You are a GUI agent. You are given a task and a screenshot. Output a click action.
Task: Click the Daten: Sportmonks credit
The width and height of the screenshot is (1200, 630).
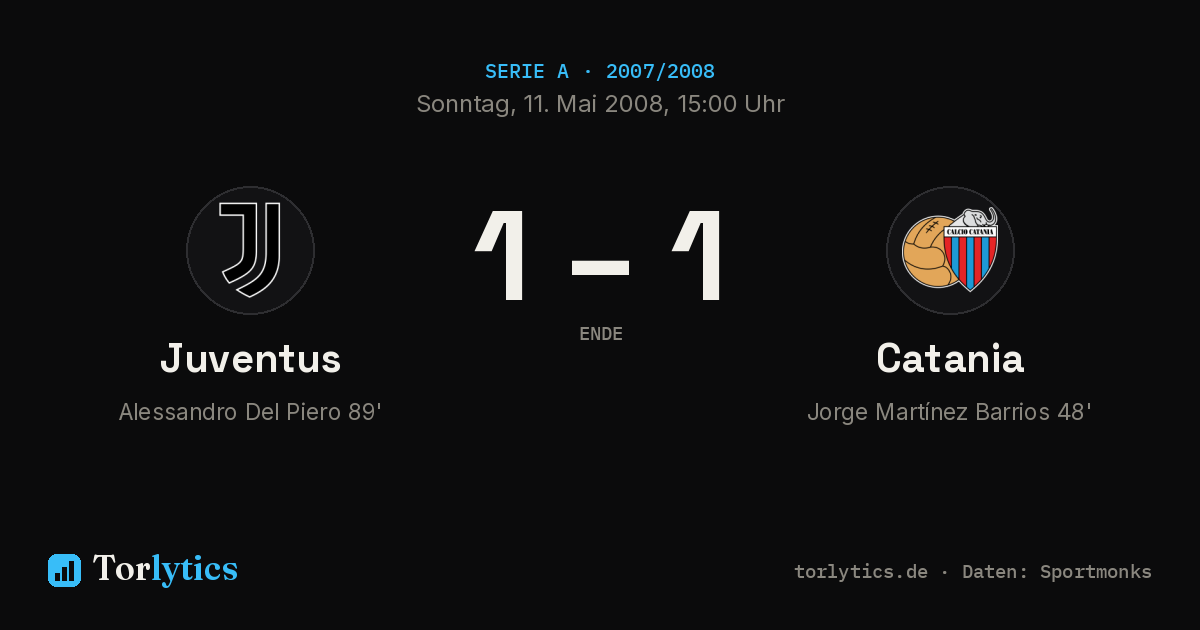point(1057,572)
